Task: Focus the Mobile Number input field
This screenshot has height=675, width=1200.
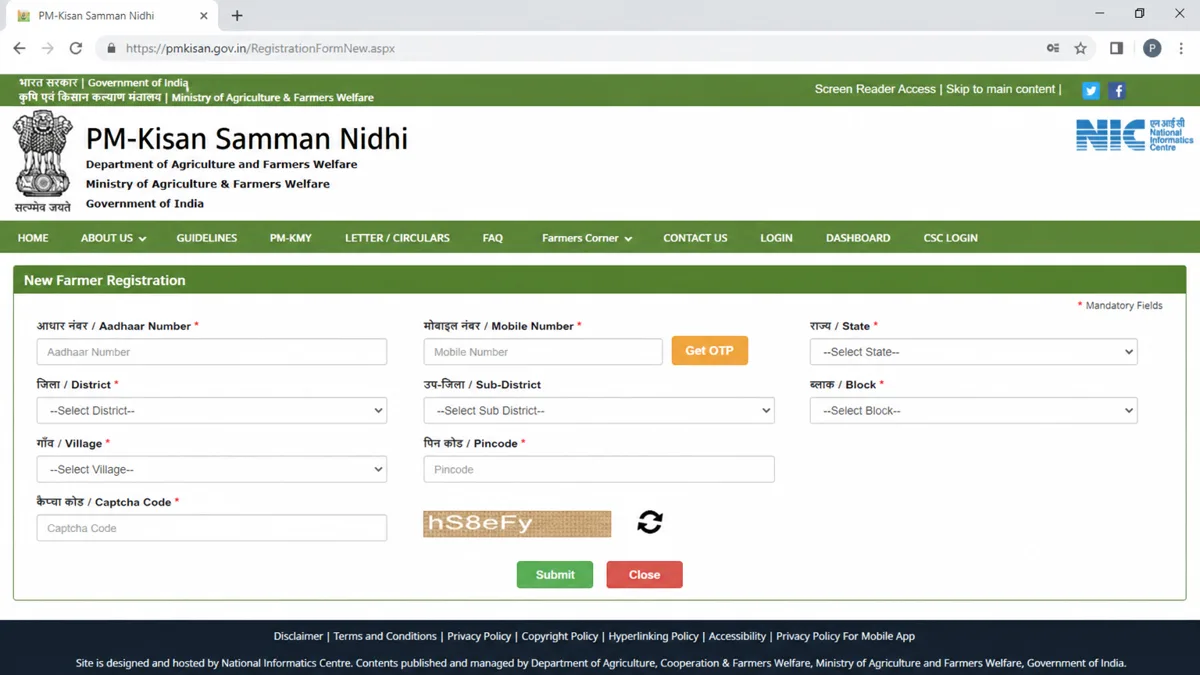Action: (543, 352)
